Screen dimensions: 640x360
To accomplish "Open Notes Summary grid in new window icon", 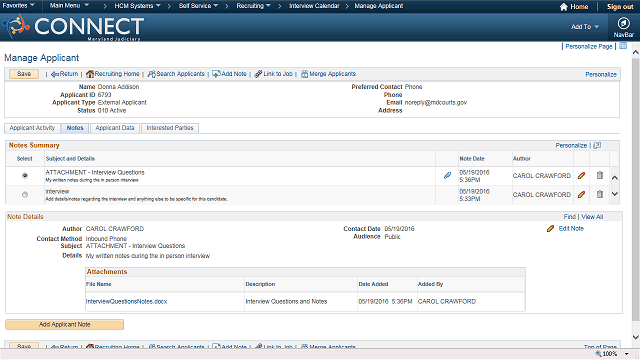I will 597,145.
